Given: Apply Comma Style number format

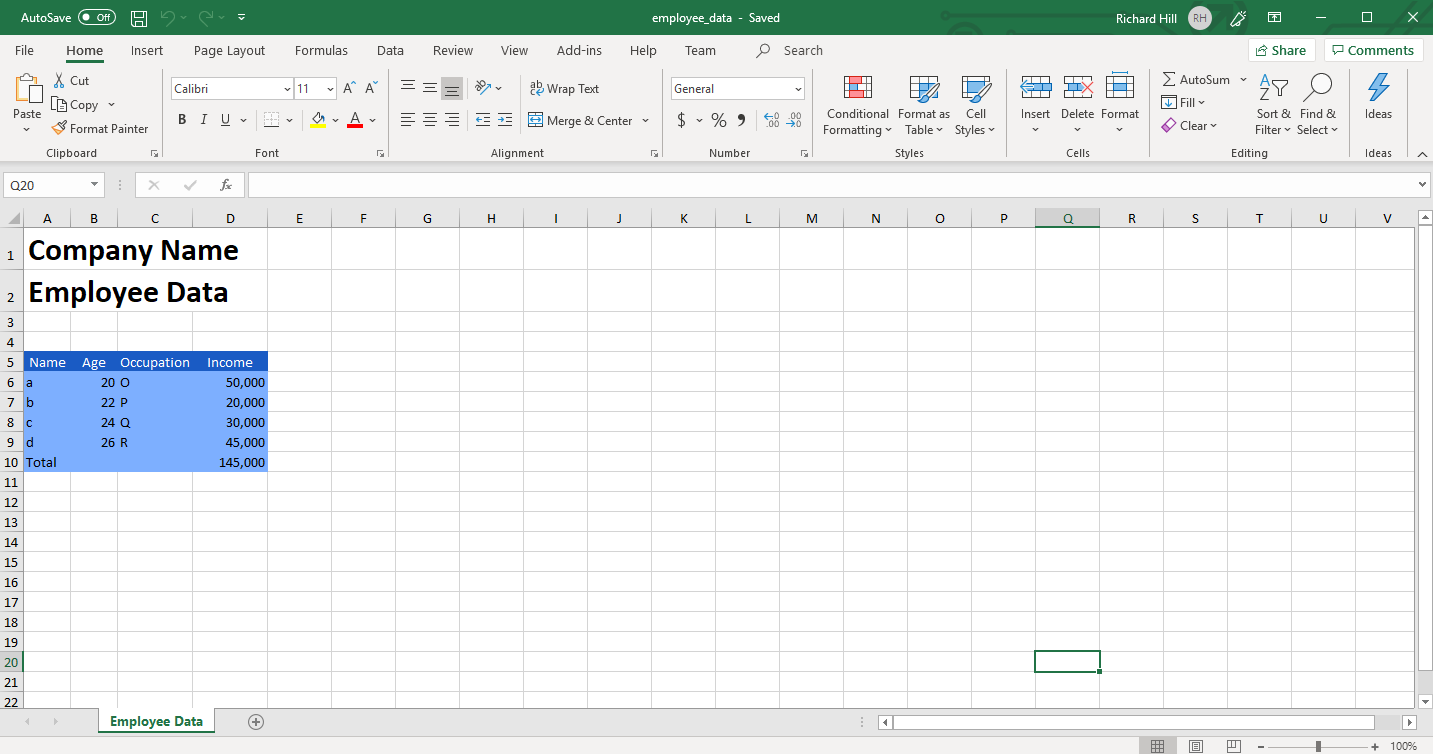Looking at the screenshot, I should pyautogui.click(x=741, y=120).
